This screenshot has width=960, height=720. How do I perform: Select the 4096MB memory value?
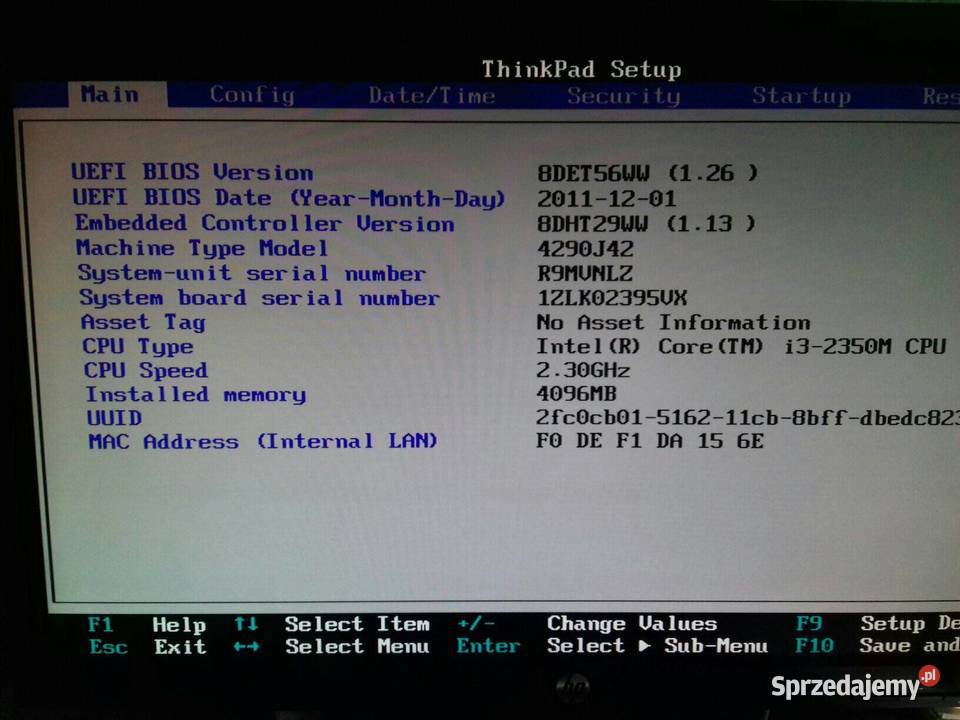pyautogui.click(x=576, y=394)
